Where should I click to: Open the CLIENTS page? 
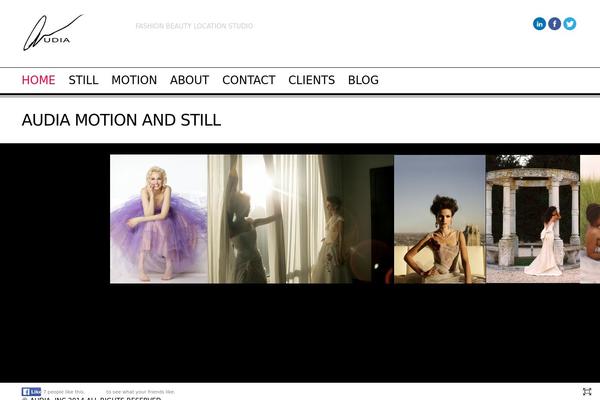311,80
